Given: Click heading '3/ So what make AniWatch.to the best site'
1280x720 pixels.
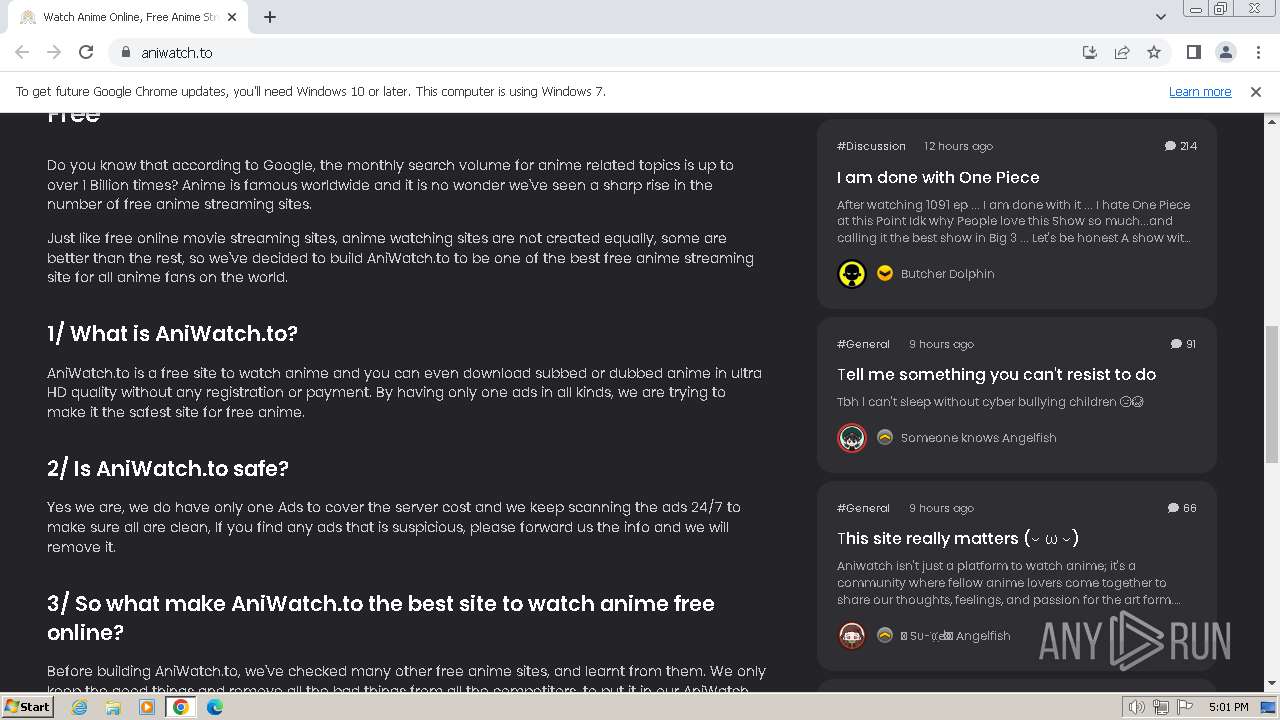Looking at the screenshot, I should pyautogui.click(x=381, y=618).
